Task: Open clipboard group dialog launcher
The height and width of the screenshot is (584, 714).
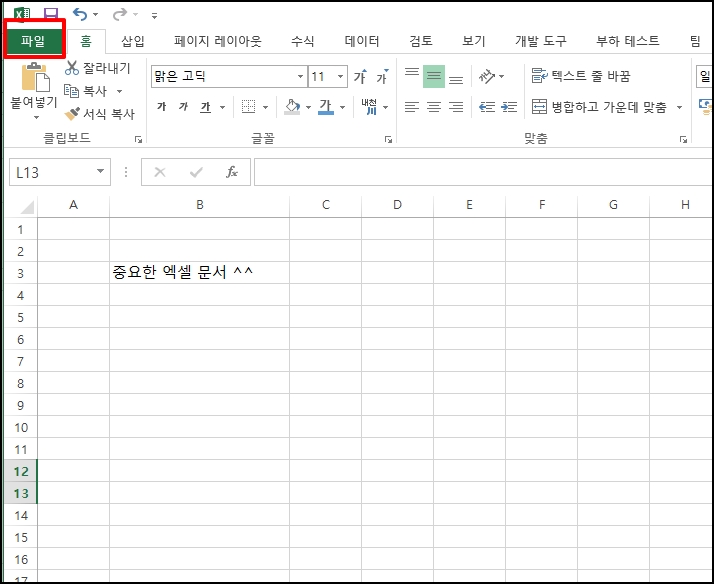Action: point(138,140)
